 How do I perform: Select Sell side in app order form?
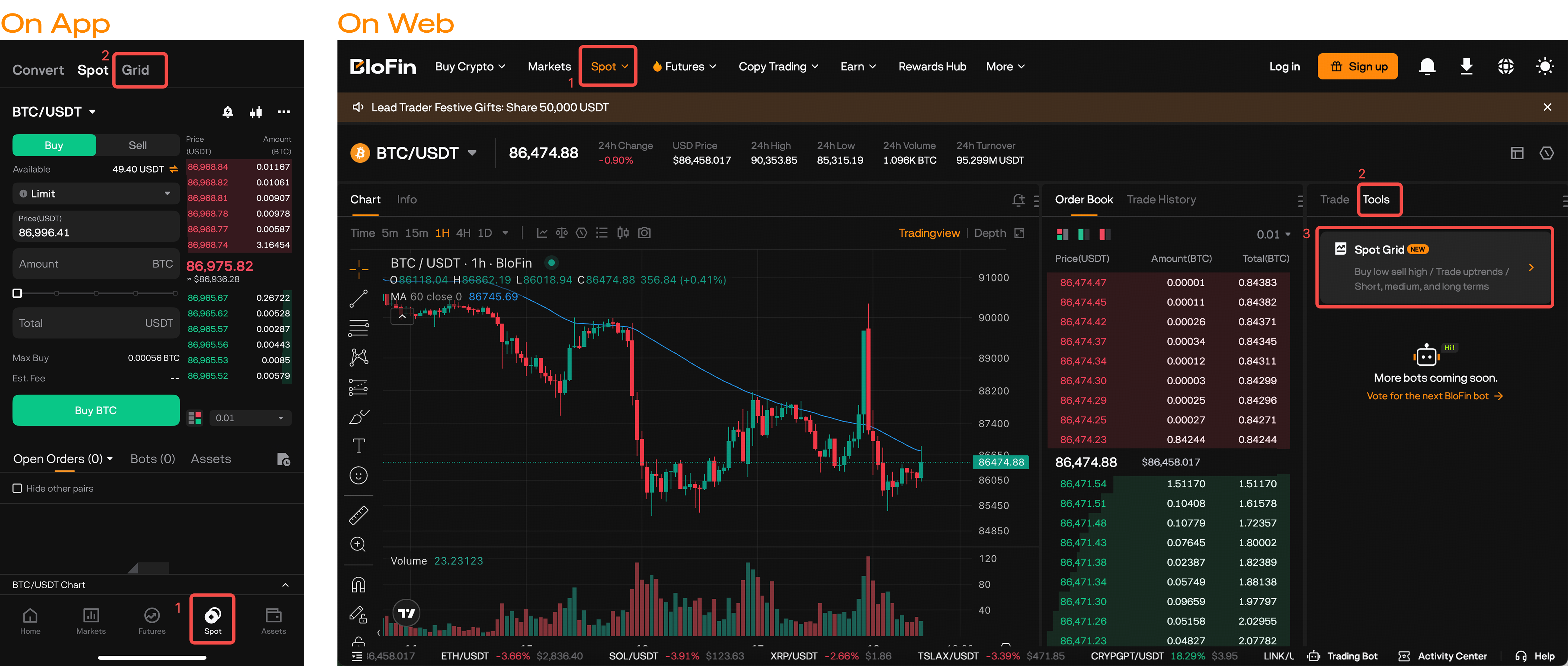coord(137,146)
